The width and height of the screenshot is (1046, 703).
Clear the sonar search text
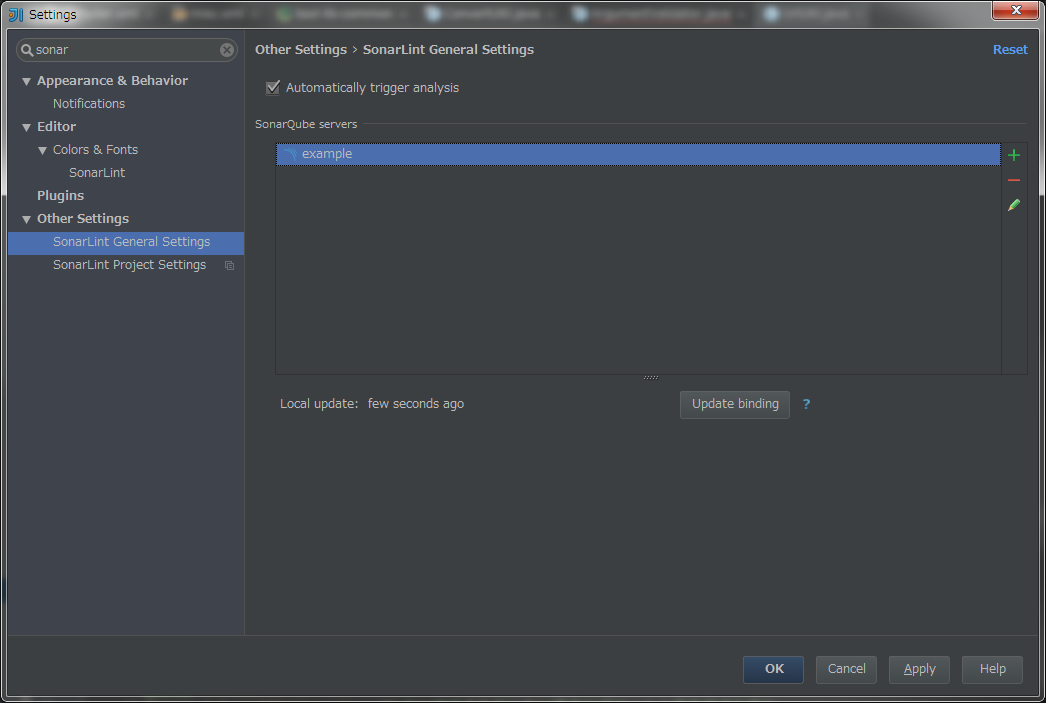tap(227, 49)
